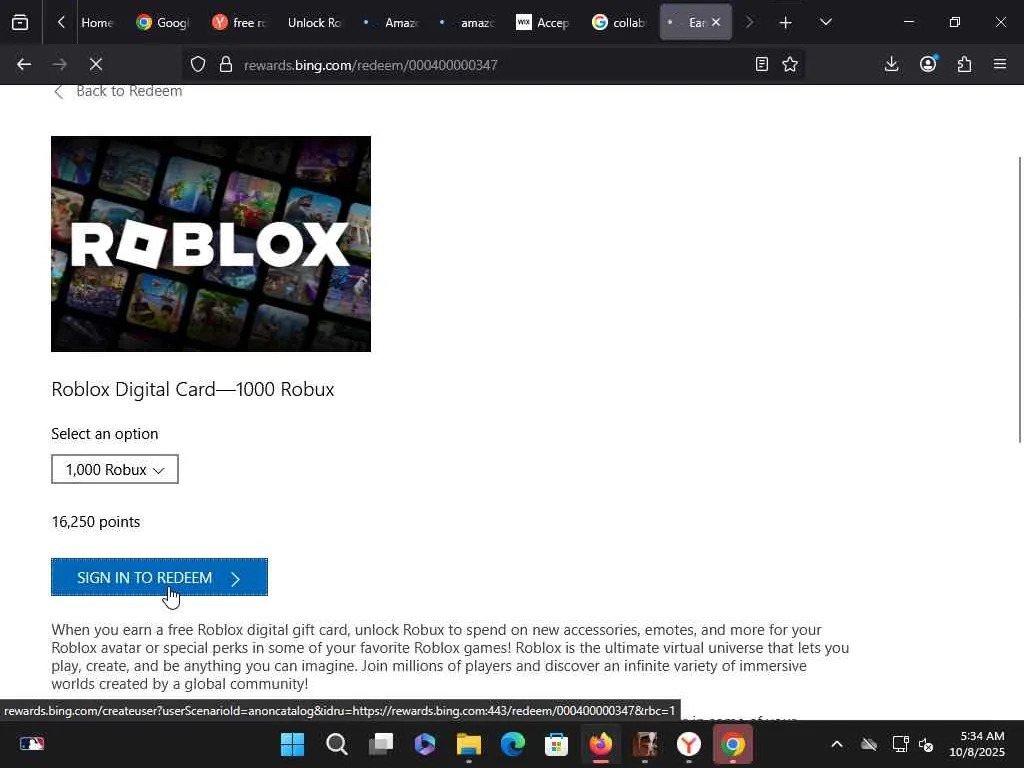Launch Microsoft Edge from taskbar

pos(513,744)
